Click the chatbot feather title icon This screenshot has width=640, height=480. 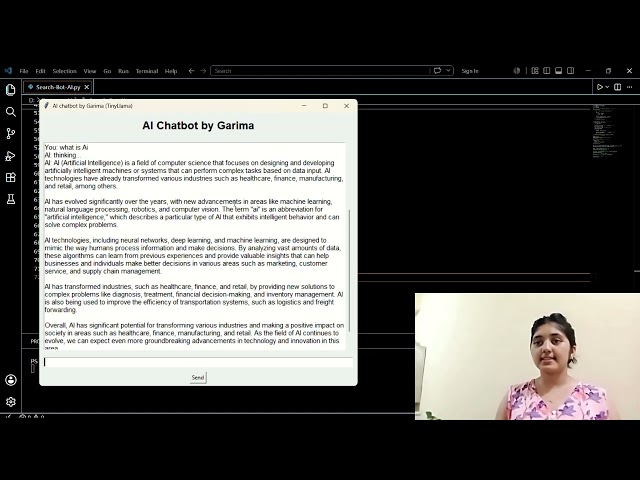(47, 106)
